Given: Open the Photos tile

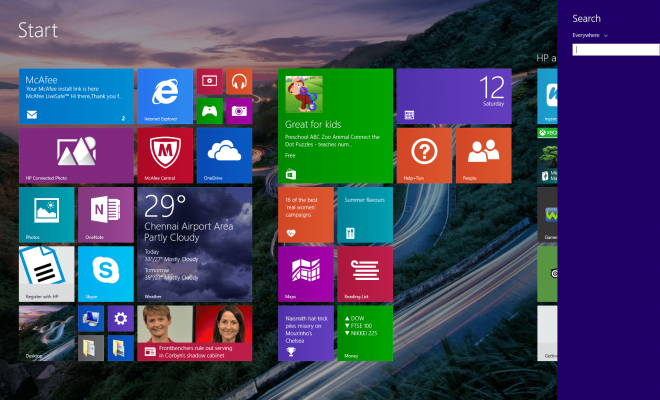Looking at the screenshot, I should click(x=47, y=215).
